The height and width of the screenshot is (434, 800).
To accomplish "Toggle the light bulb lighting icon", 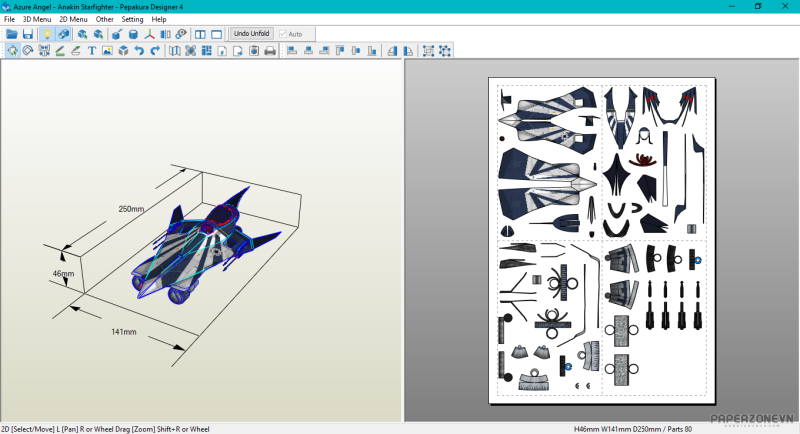I will (x=47, y=34).
